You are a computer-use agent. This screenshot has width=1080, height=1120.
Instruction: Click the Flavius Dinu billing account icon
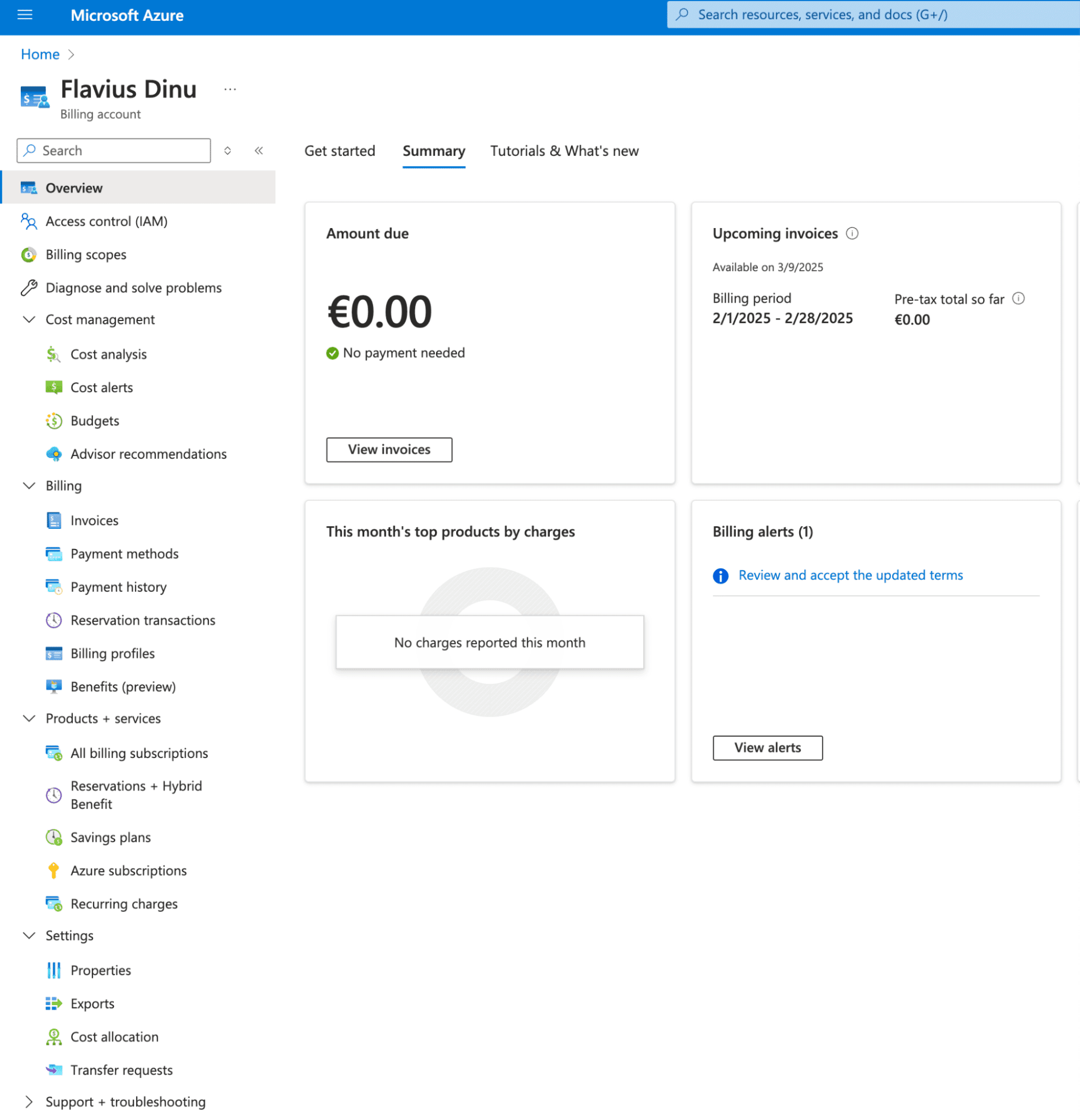point(35,97)
